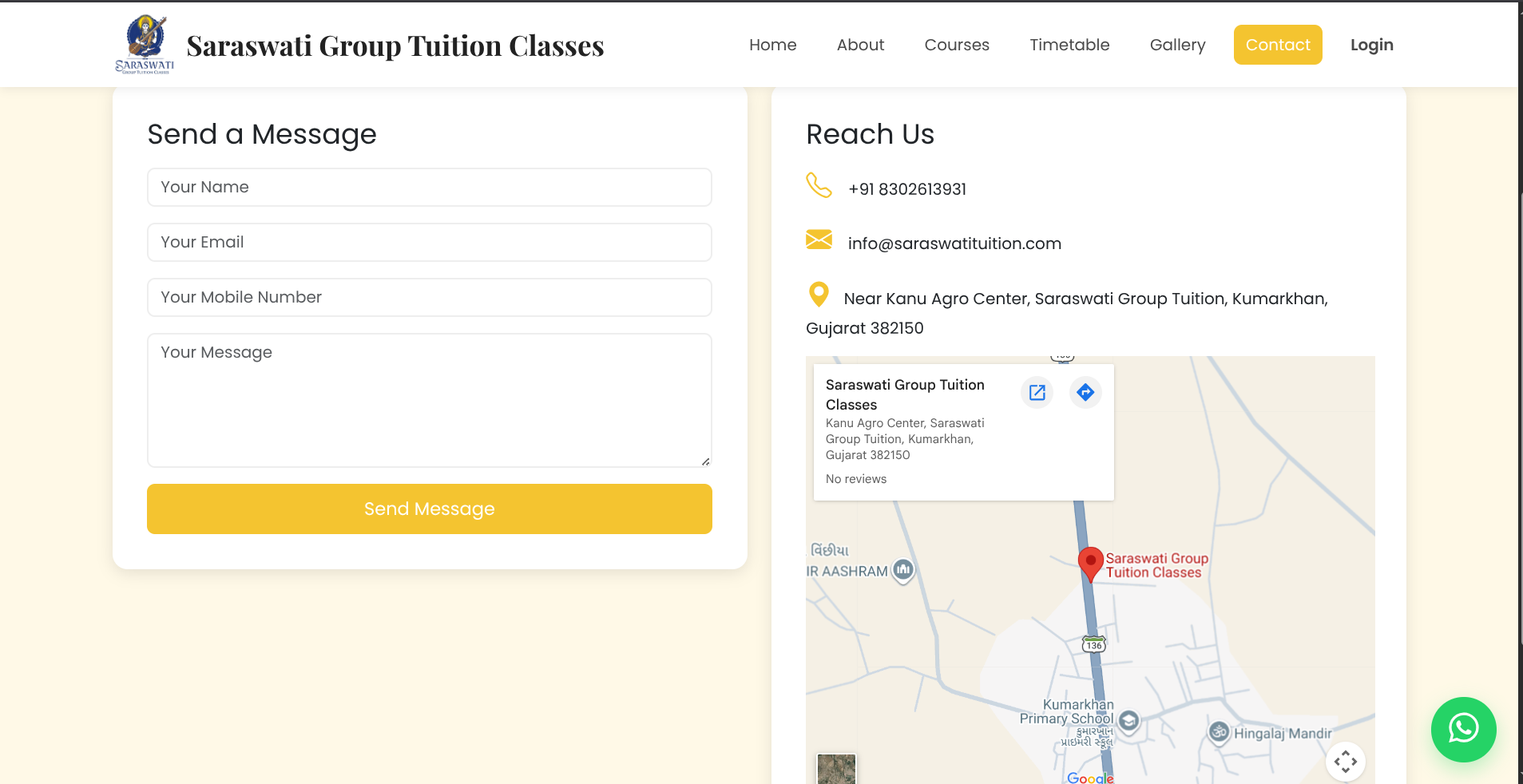
Task: Click the yellow location pin icon
Action: (819, 295)
